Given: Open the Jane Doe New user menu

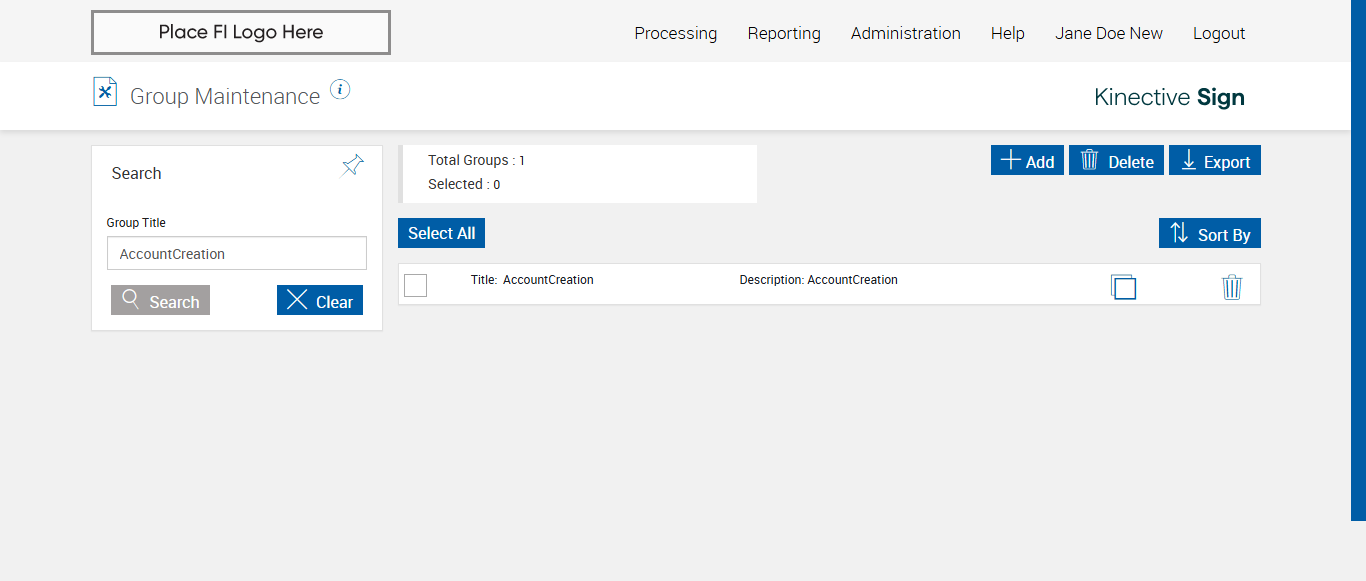Looking at the screenshot, I should point(1109,33).
